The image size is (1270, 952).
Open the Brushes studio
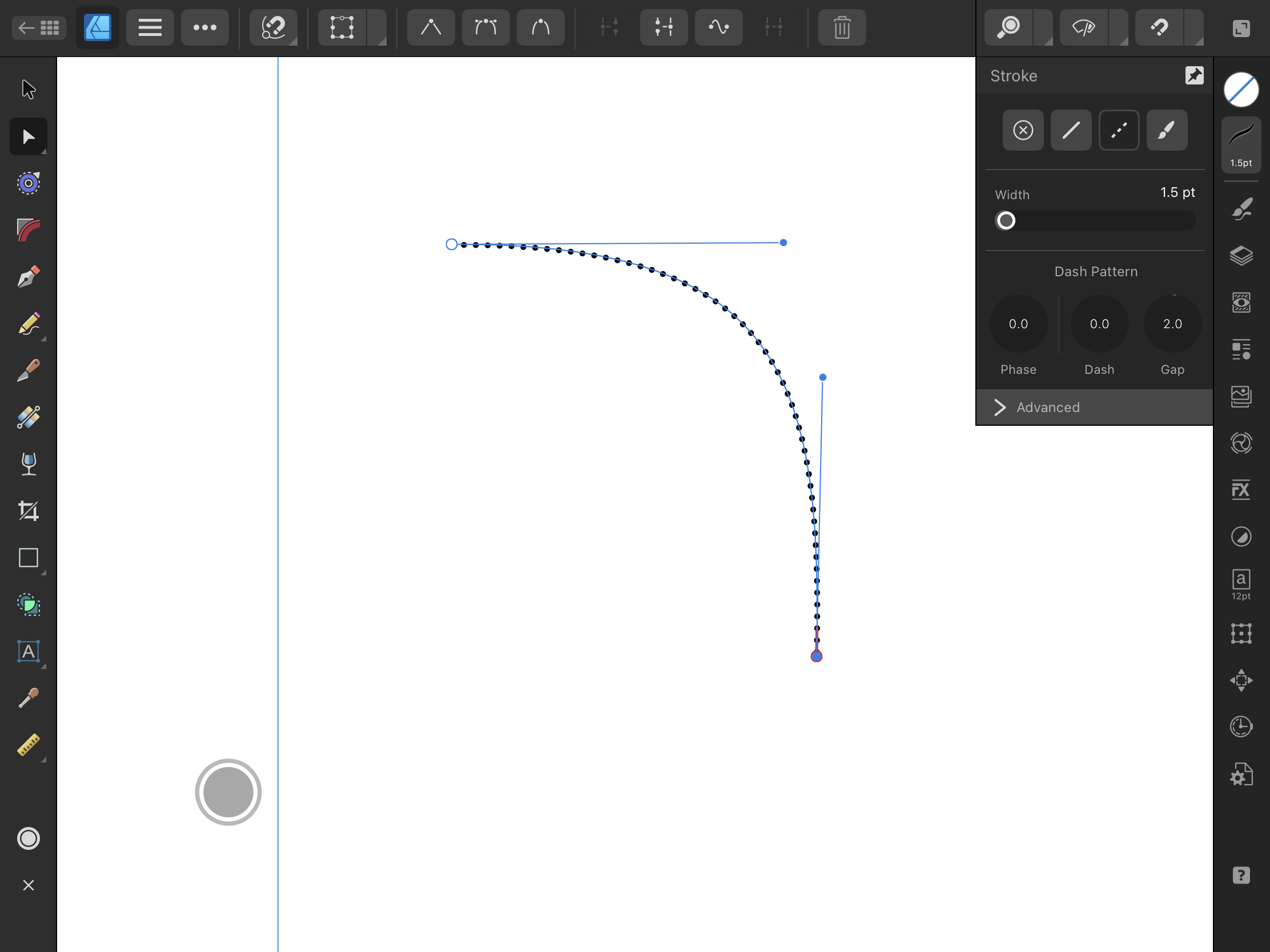tap(1241, 209)
